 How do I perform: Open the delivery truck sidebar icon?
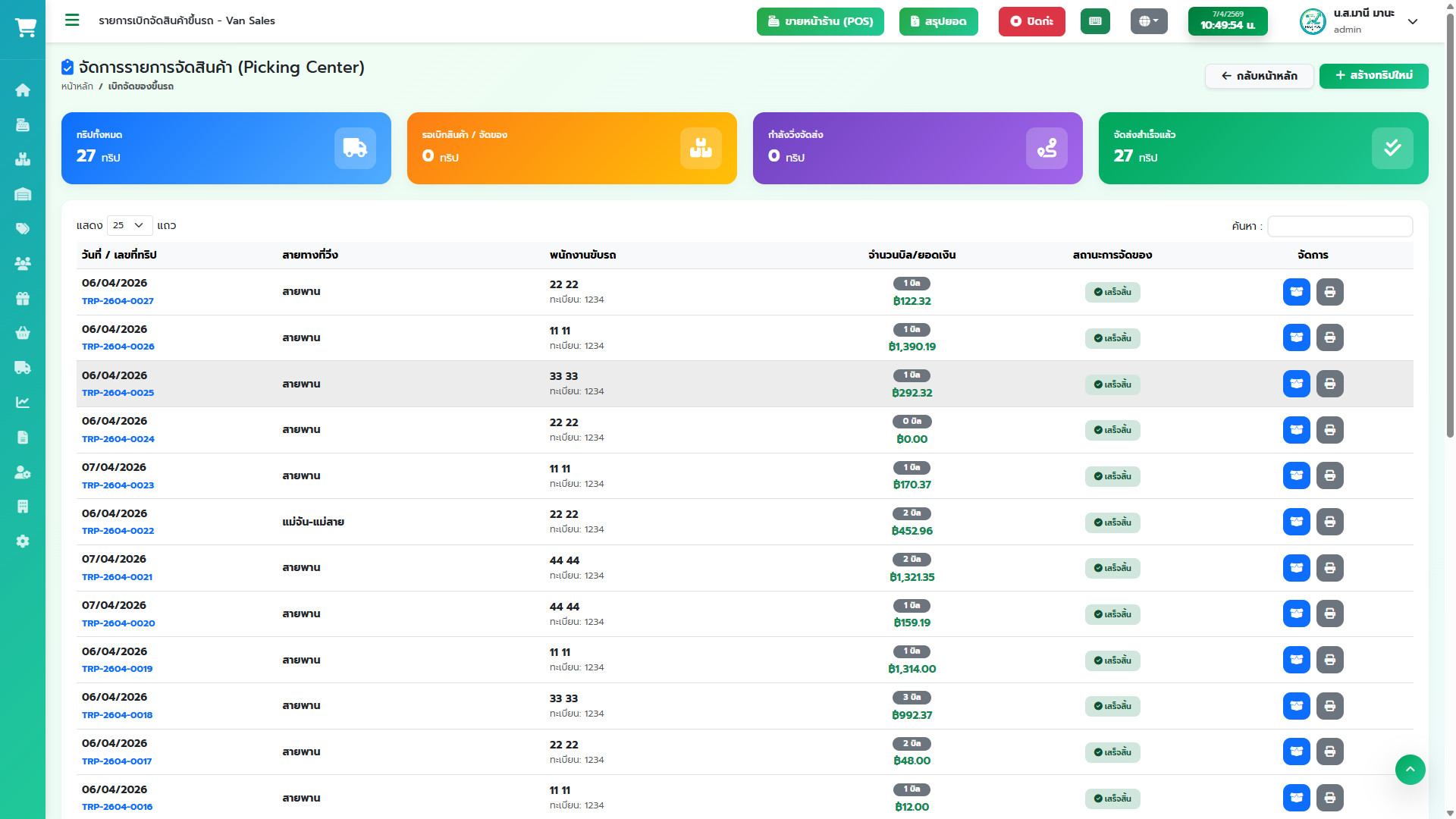[23, 368]
